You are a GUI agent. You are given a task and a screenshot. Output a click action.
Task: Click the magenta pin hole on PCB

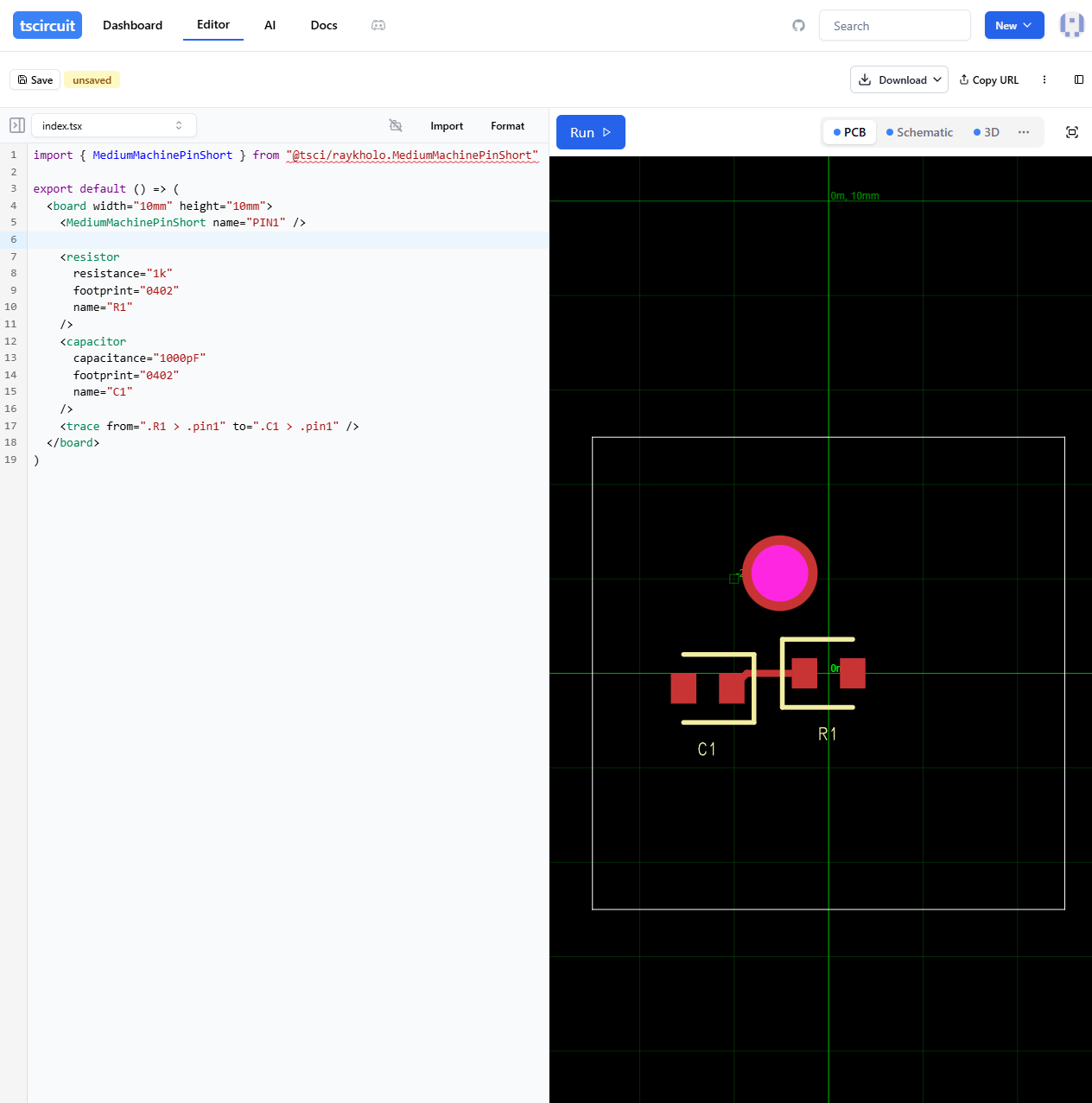(779, 573)
